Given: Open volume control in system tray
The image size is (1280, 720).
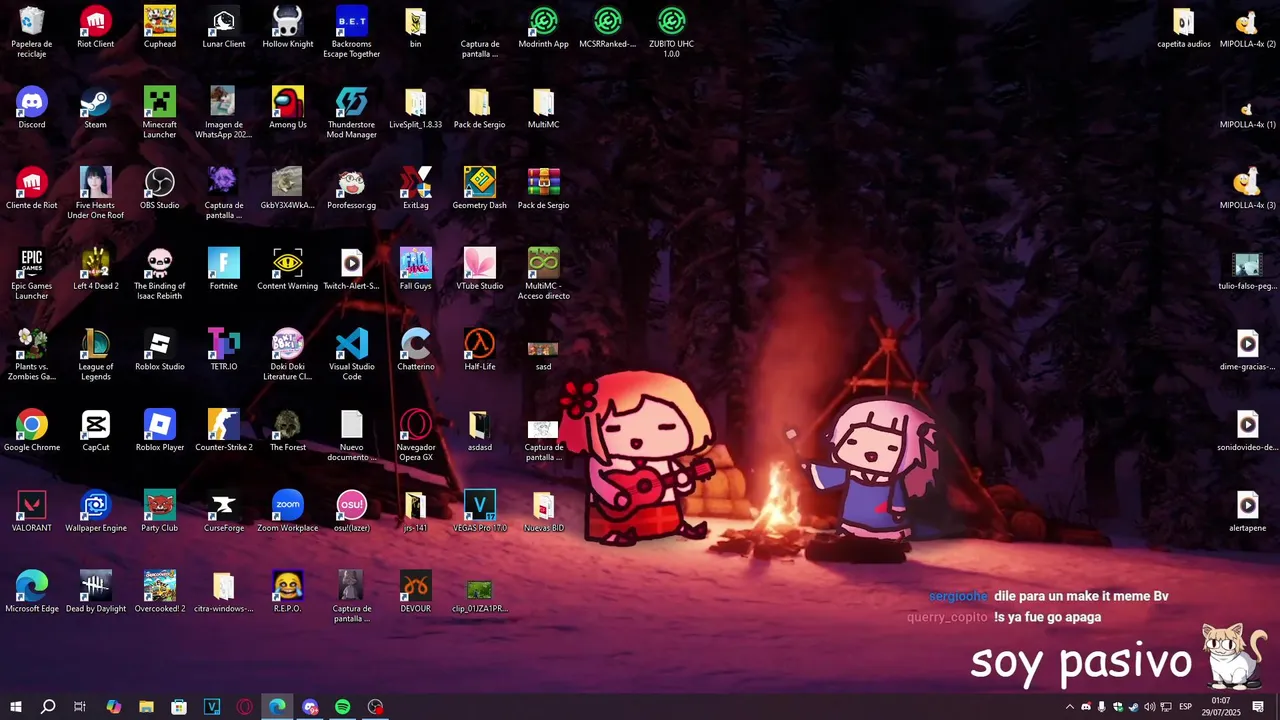Looking at the screenshot, I should click(1150, 707).
